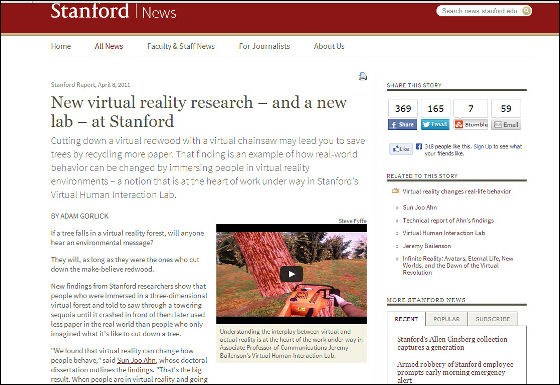Share the story on Facebook
The image size is (560, 385).
(x=402, y=124)
